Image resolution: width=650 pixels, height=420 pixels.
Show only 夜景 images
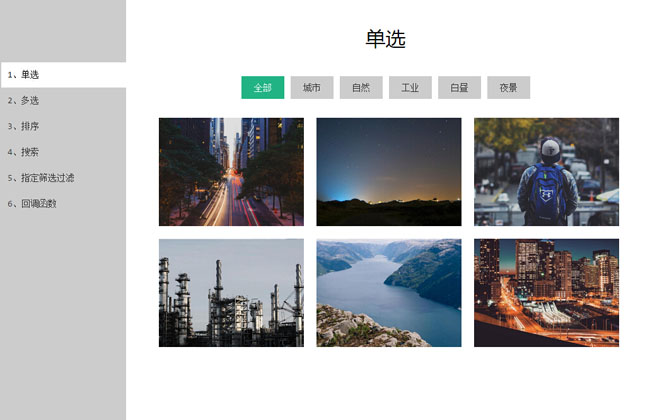click(508, 87)
